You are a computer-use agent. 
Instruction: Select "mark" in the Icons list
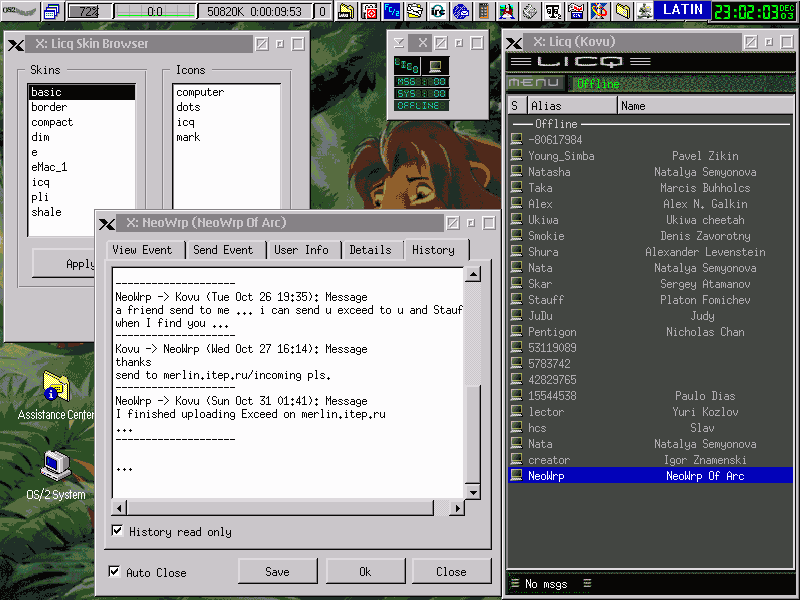tap(227, 137)
